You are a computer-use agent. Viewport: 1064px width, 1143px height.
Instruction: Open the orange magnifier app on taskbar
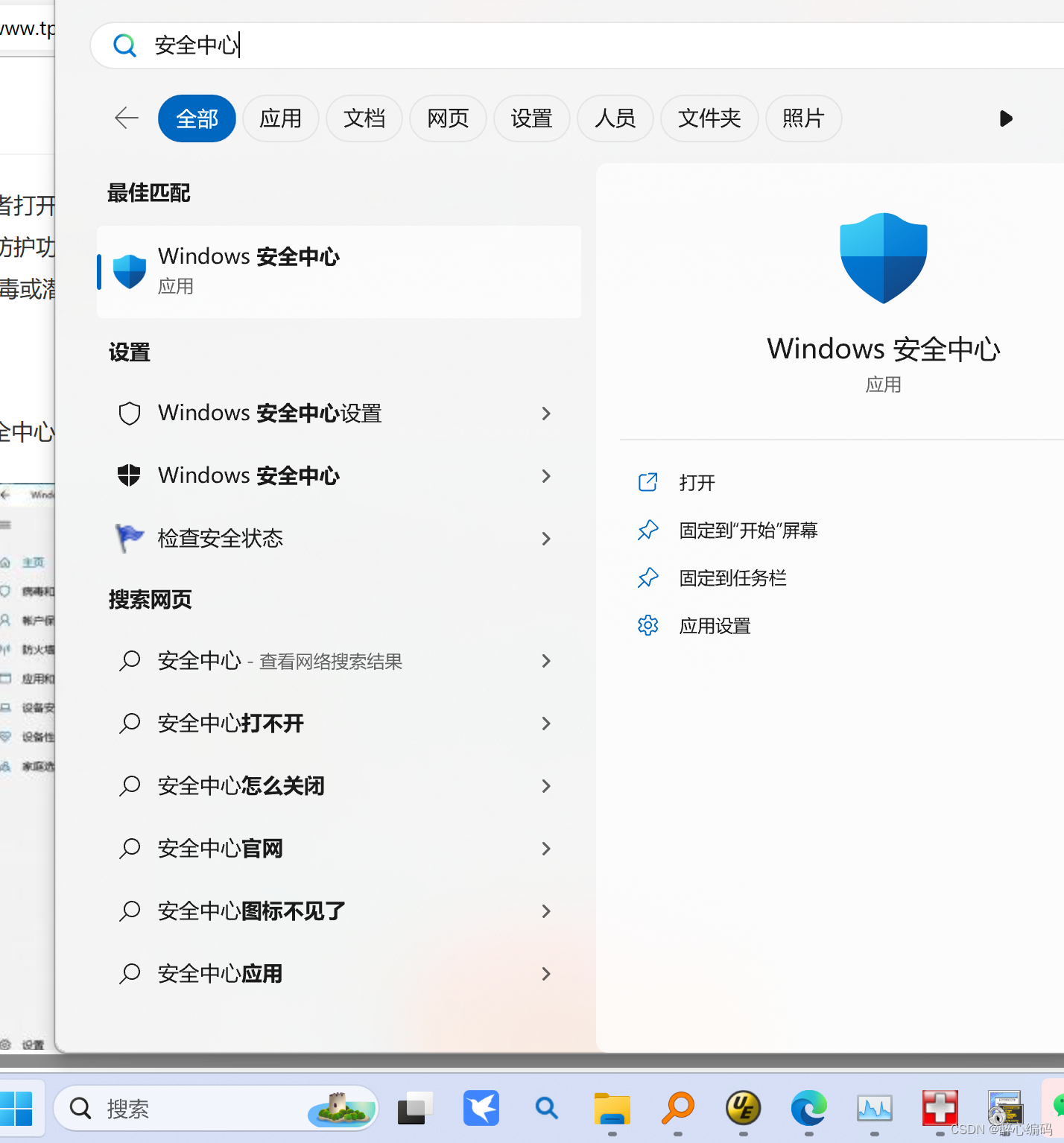[678, 1109]
